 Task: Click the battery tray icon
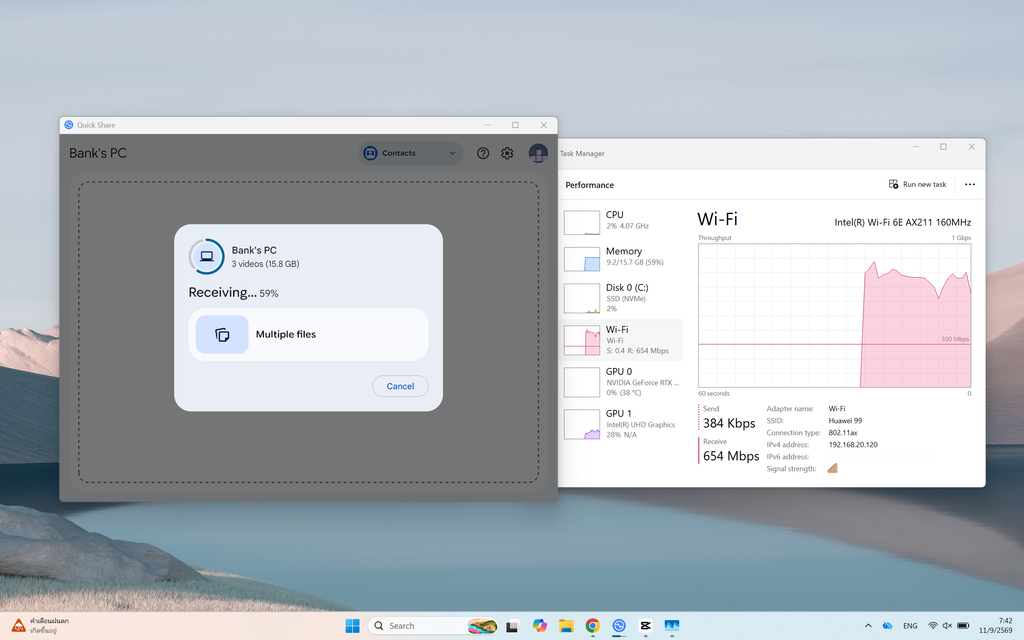point(963,626)
